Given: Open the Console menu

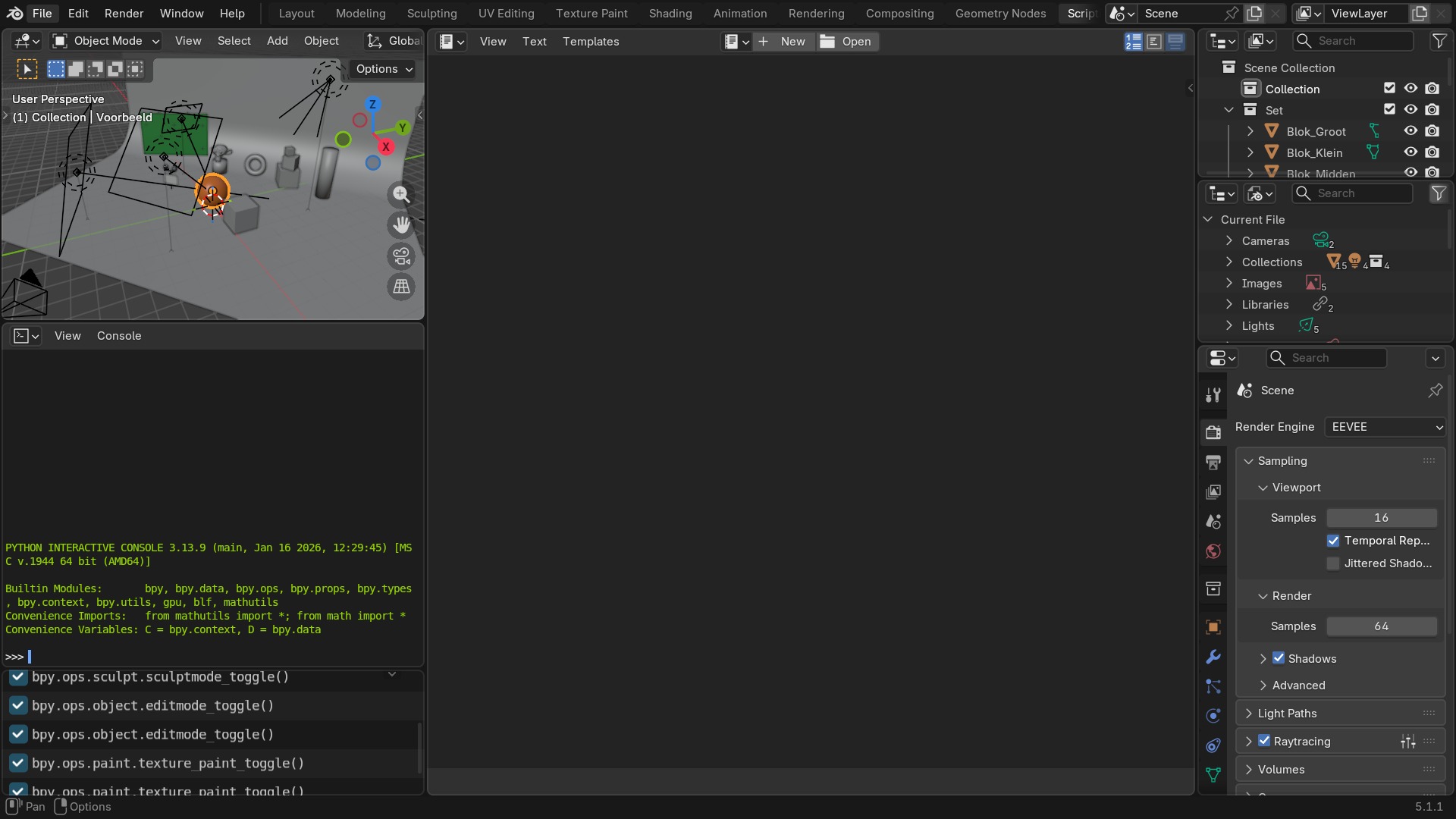Looking at the screenshot, I should point(119,336).
